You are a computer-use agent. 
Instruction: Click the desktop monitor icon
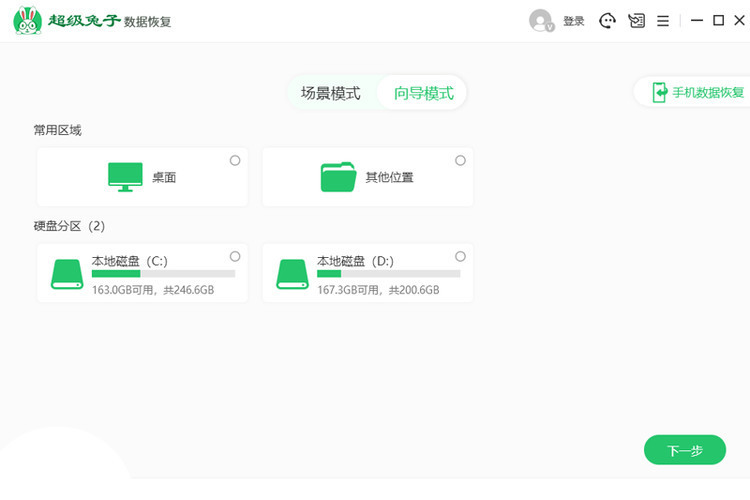tap(125, 177)
